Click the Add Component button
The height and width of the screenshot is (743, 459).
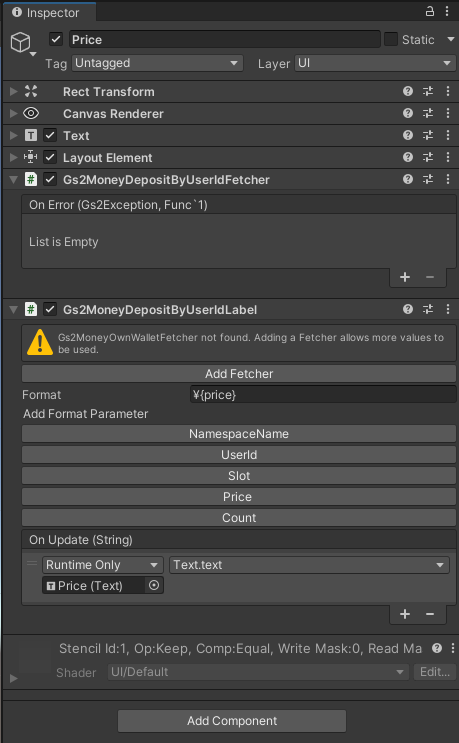[x=232, y=721]
